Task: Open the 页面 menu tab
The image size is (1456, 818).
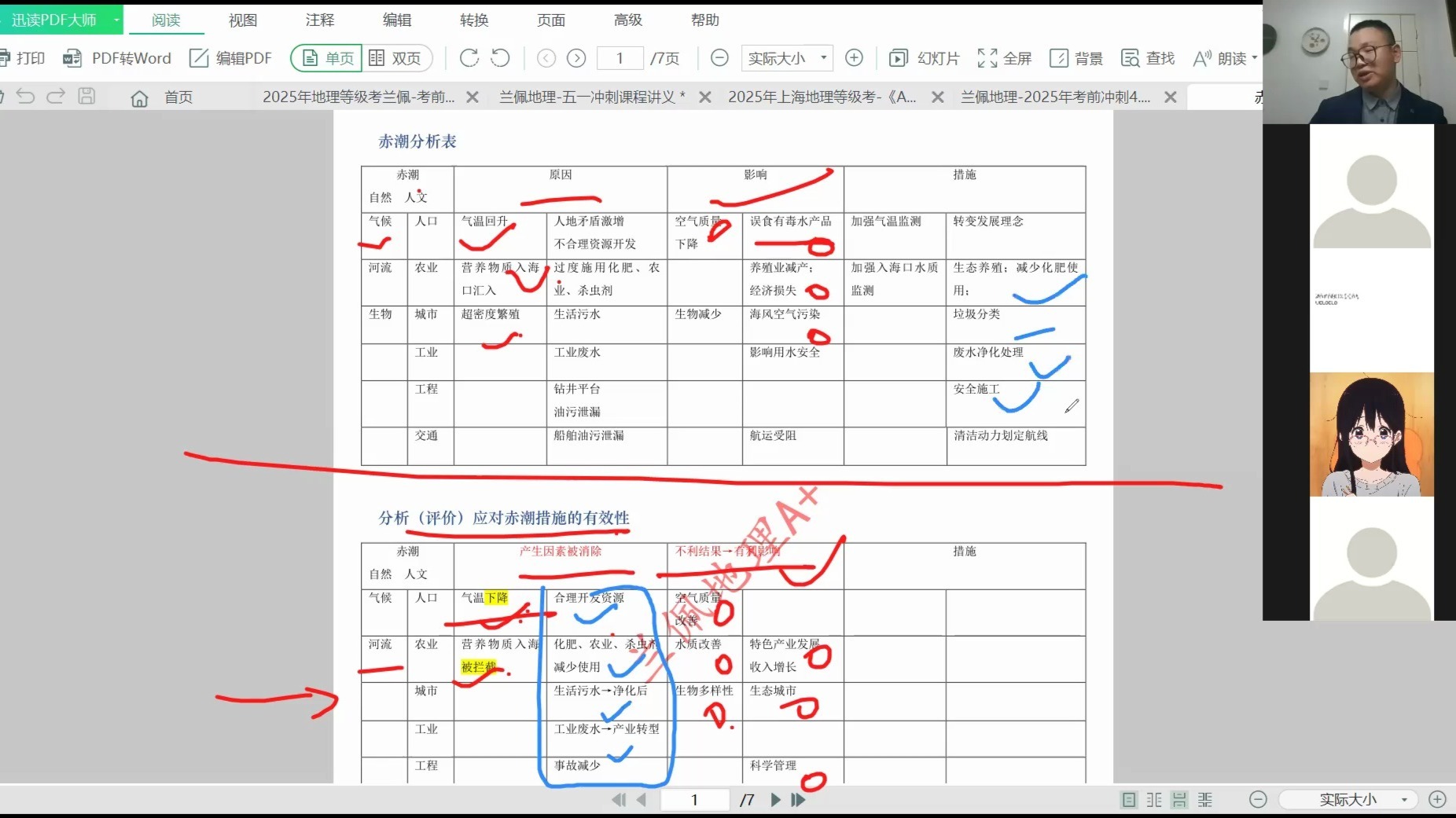Action: click(551, 20)
